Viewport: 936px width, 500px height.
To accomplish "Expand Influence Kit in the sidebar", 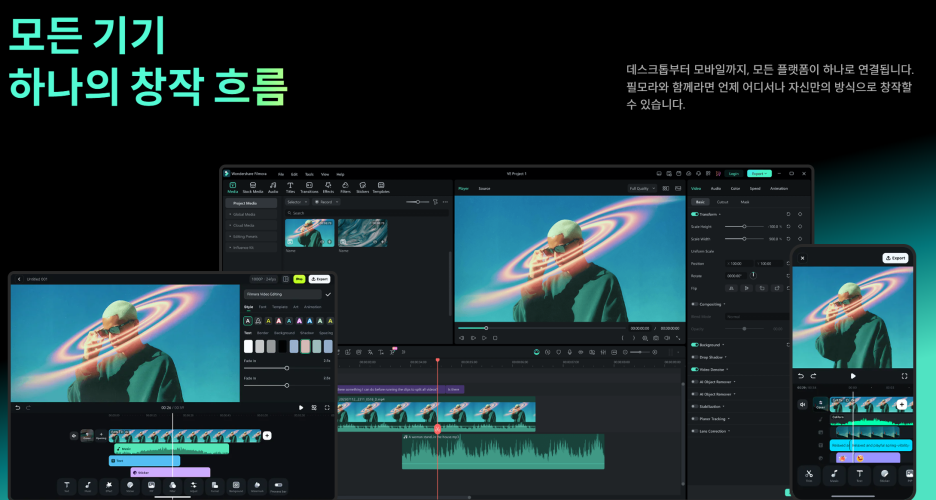I will click(x=251, y=247).
